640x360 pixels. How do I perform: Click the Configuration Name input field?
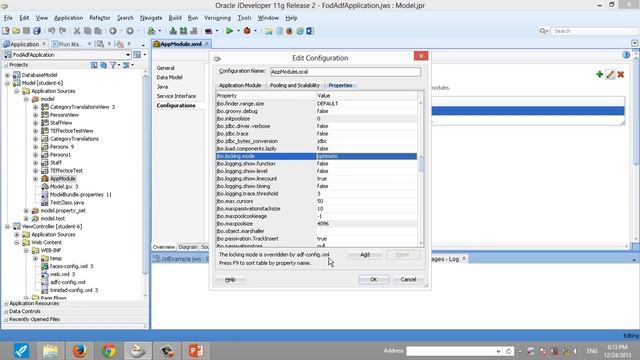tap(345, 72)
